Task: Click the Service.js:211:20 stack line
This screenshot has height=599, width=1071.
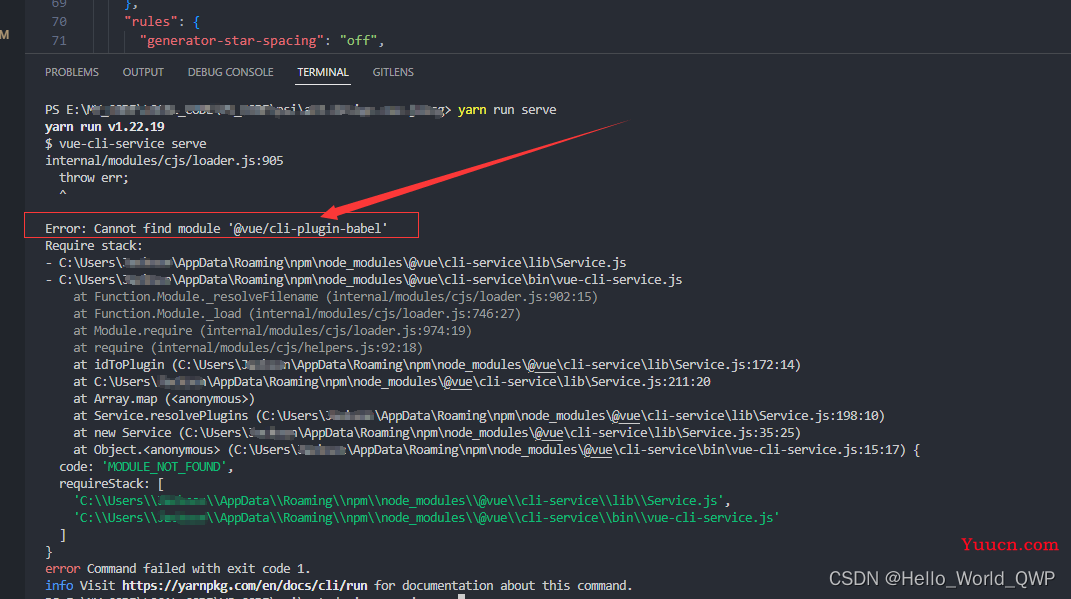Action: [x=392, y=382]
